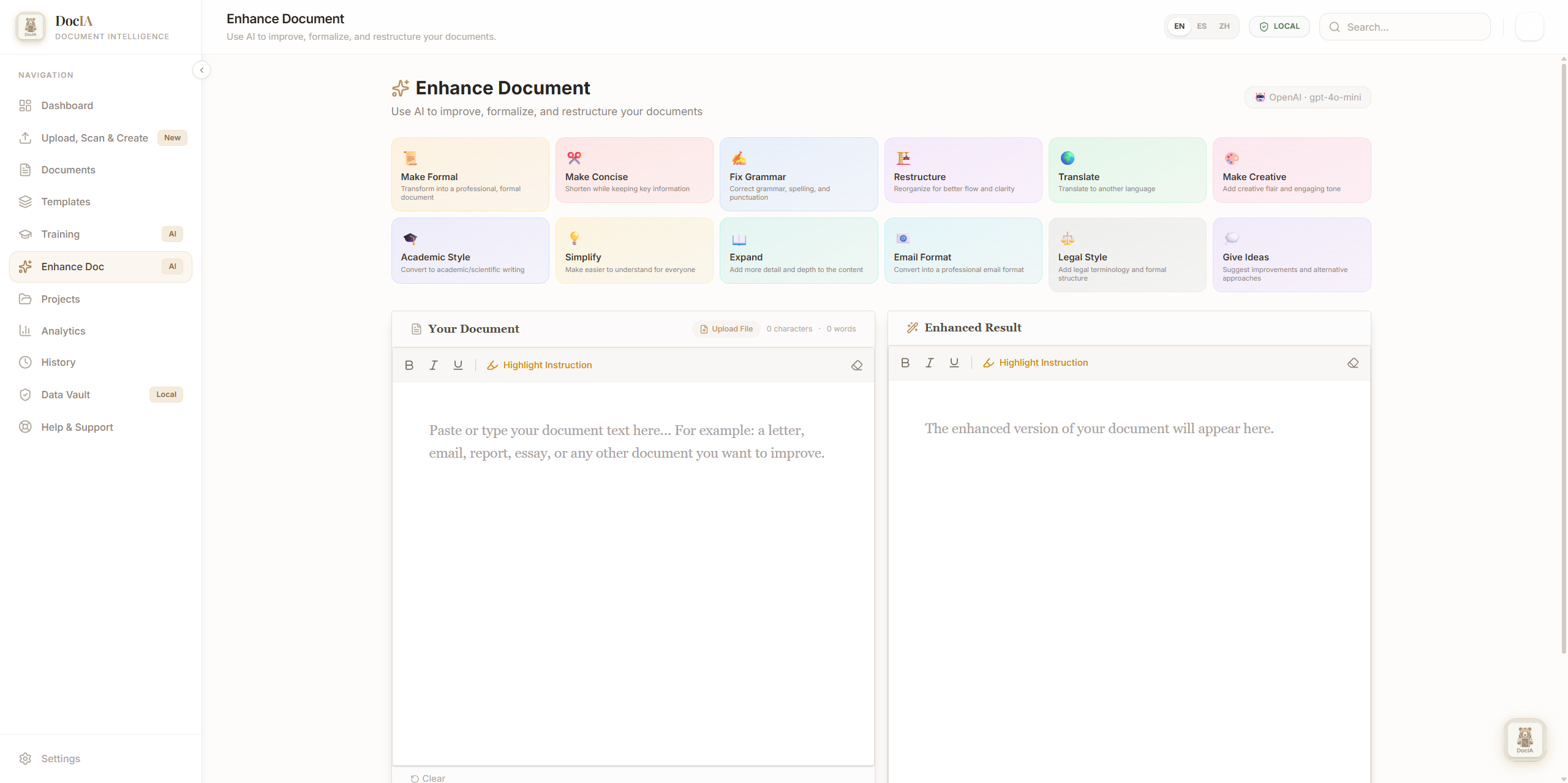Switch language selector to ZH

pos(1224,26)
